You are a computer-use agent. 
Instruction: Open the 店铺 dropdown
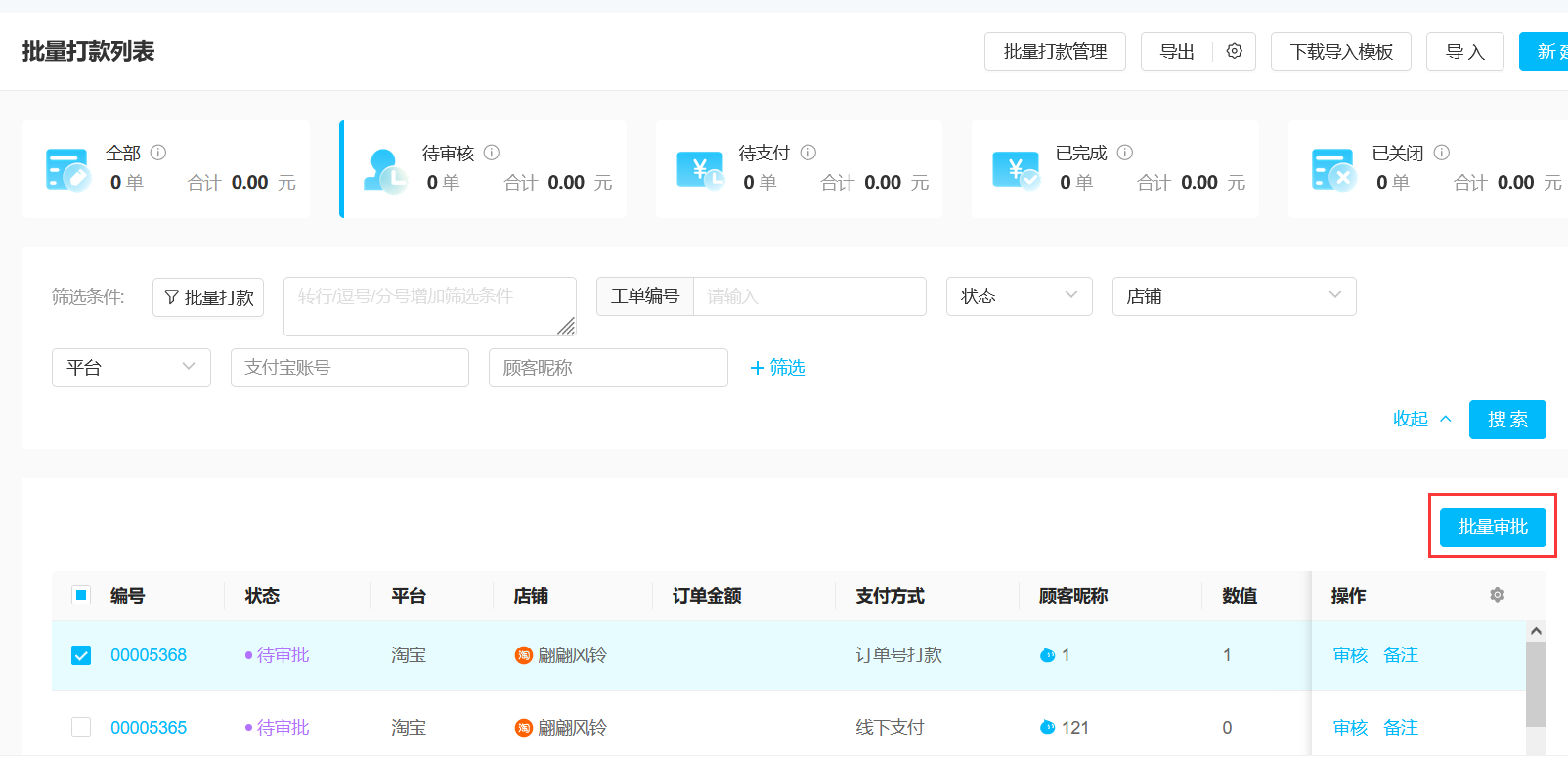click(1235, 296)
